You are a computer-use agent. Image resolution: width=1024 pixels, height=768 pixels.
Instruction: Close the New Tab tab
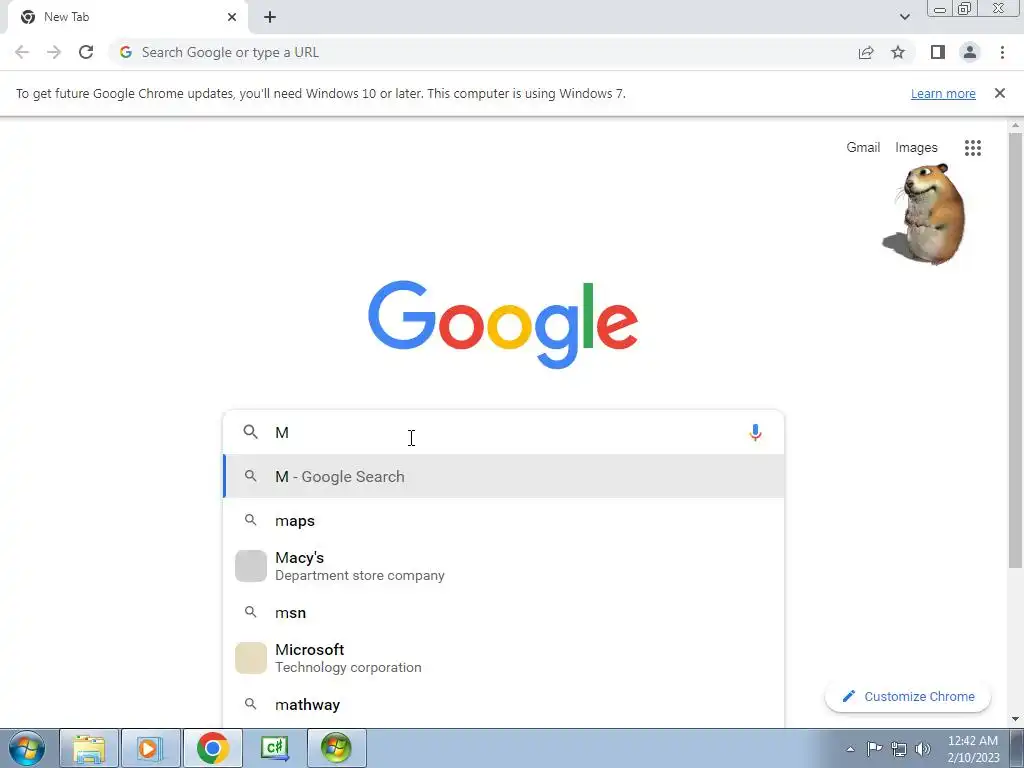point(232,17)
